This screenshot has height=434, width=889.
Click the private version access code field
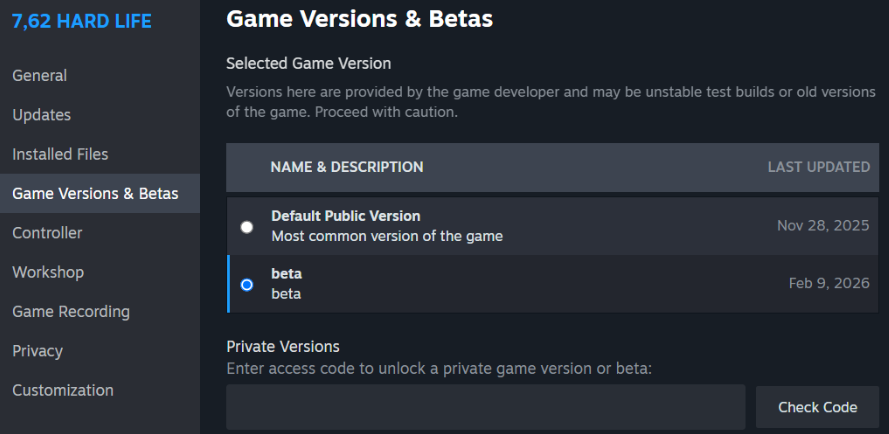click(x=485, y=407)
